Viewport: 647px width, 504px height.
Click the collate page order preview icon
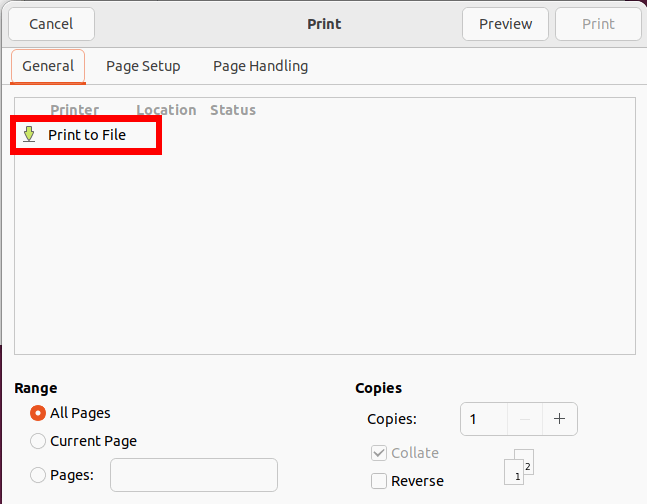pos(519,467)
